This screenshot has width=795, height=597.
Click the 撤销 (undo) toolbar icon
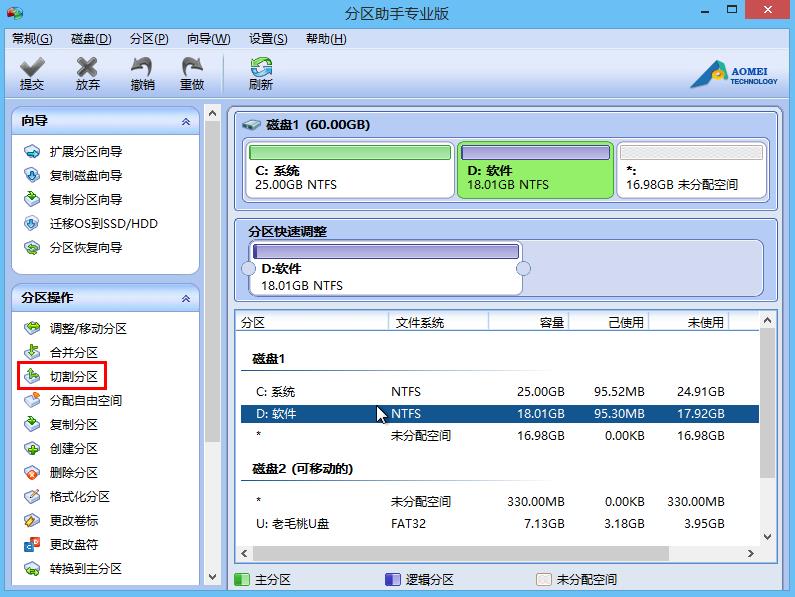(x=142, y=74)
